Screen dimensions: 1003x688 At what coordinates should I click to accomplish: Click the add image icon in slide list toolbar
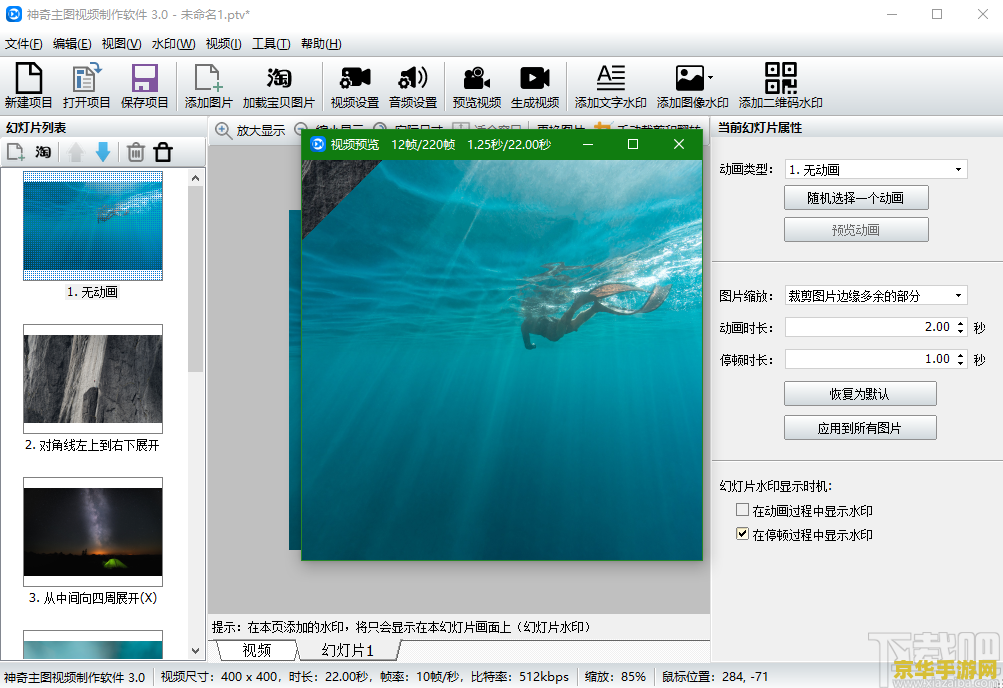pos(15,152)
